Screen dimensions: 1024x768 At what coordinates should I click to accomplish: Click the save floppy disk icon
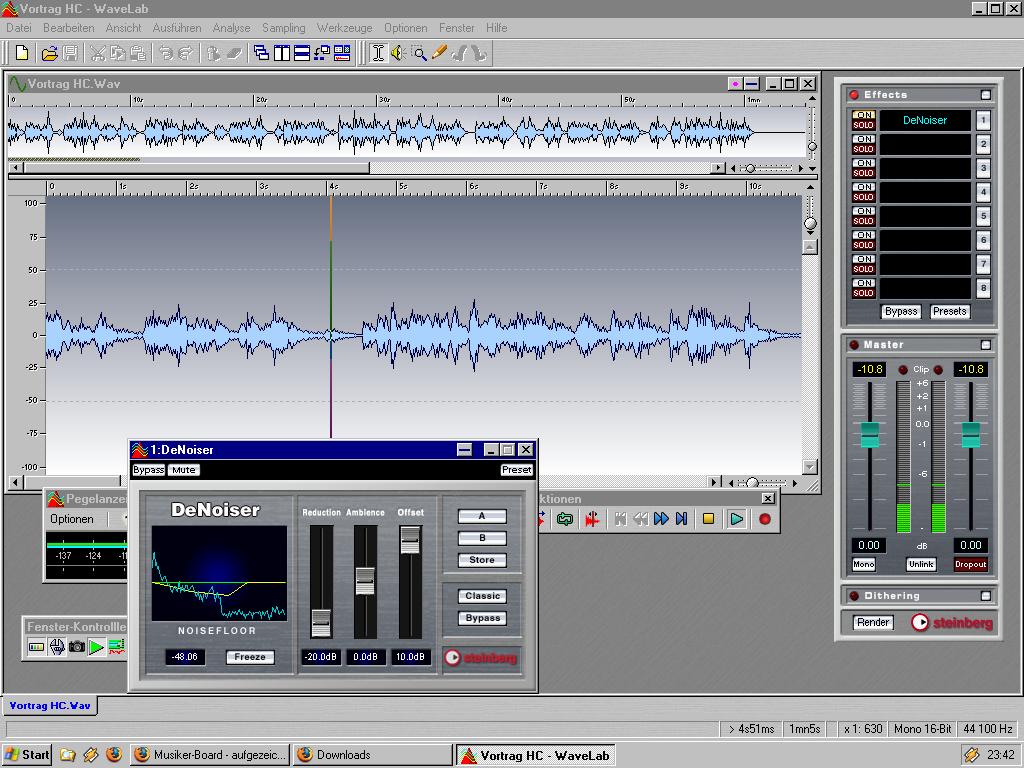(70, 53)
